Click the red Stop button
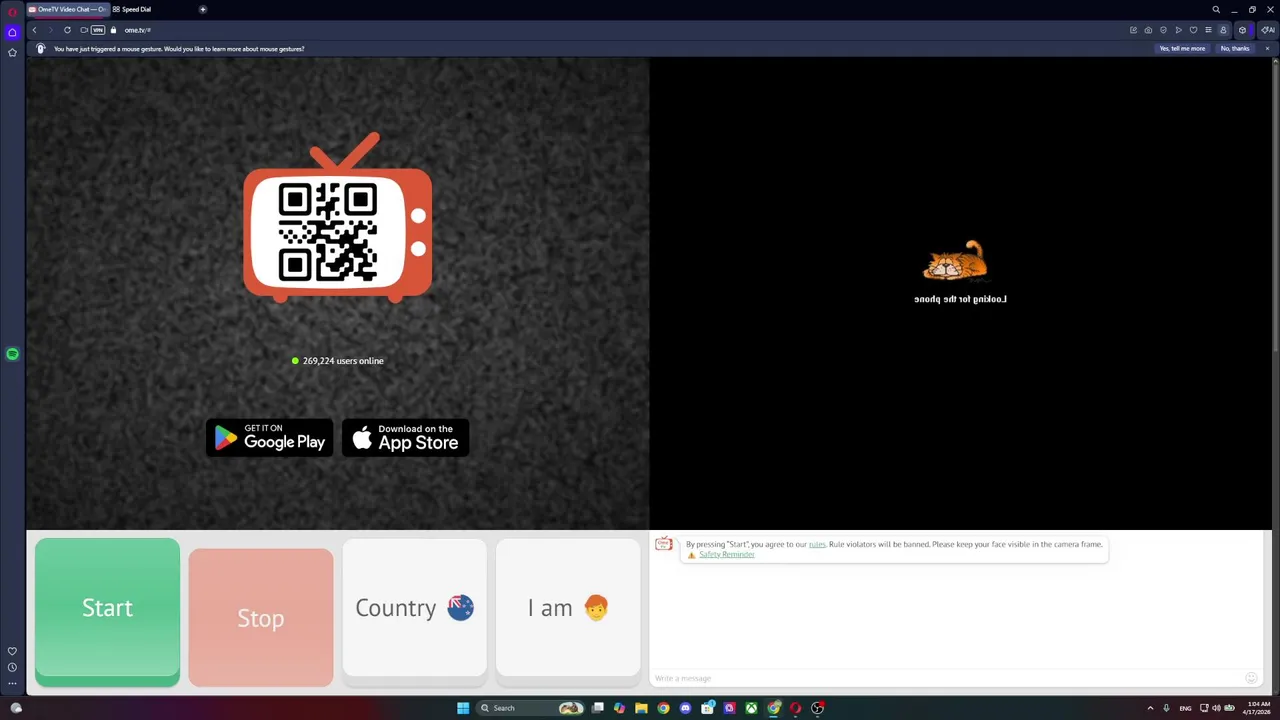Image resolution: width=1280 pixels, height=720 pixels. (x=261, y=618)
